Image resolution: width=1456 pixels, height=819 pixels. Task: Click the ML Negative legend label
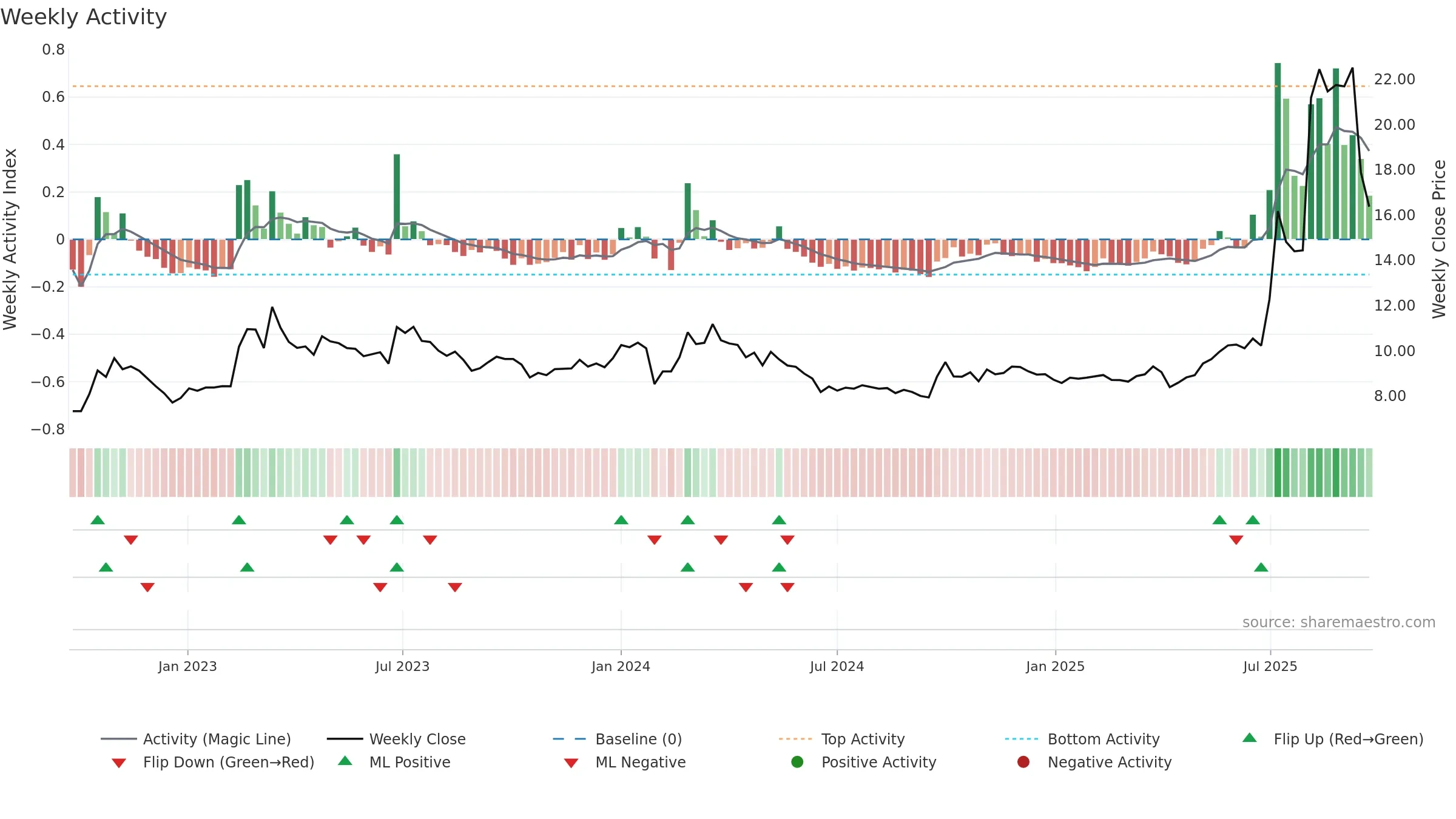click(641, 762)
